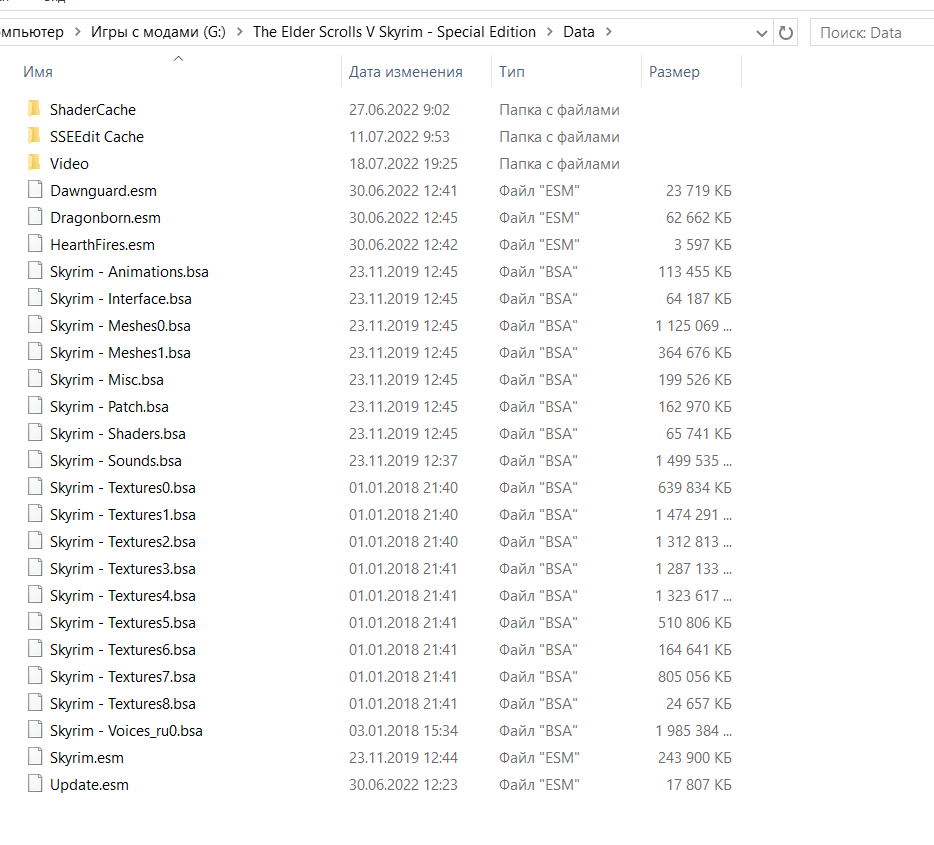This screenshot has height=845, width=934.
Task: Click the size value 805 056 КБ
Action: pyautogui.click(x=695, y=676)
